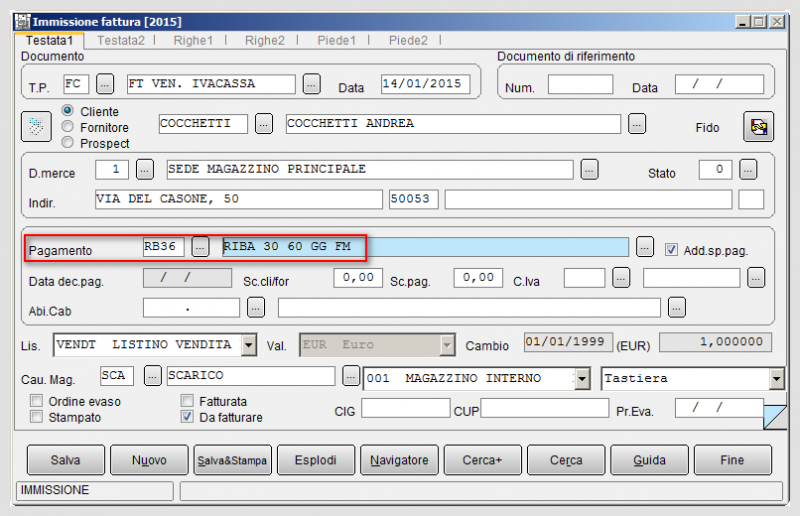Click the Navigatore button
800x516 pixels.
[x=399, y=460]
